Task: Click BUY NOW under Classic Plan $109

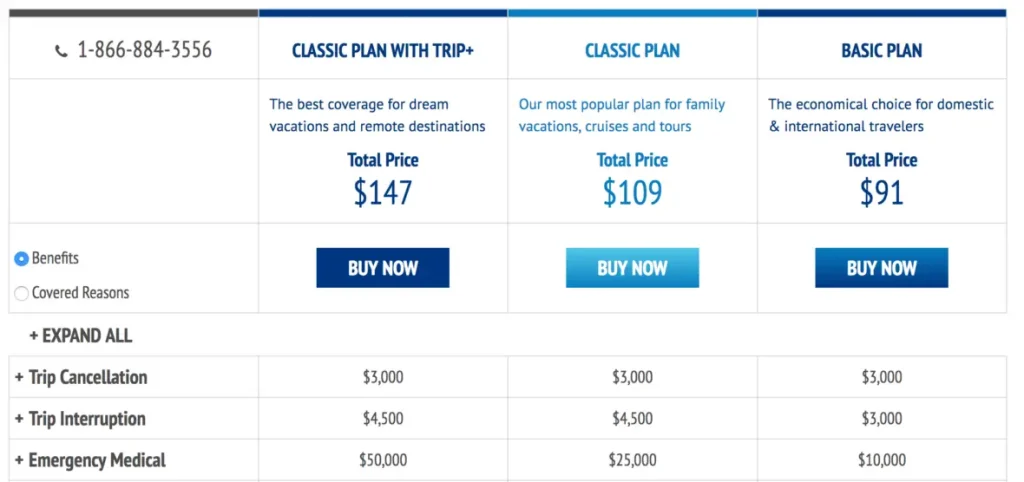Action: point(632,268)
